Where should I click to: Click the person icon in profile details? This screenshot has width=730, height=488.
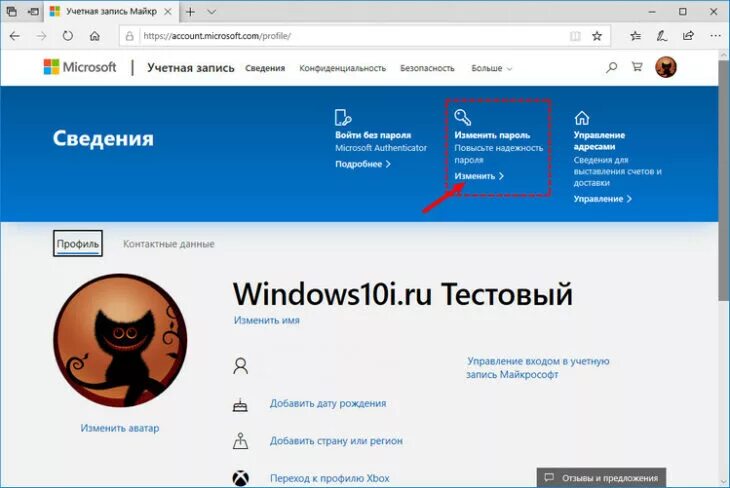point(241,366)
